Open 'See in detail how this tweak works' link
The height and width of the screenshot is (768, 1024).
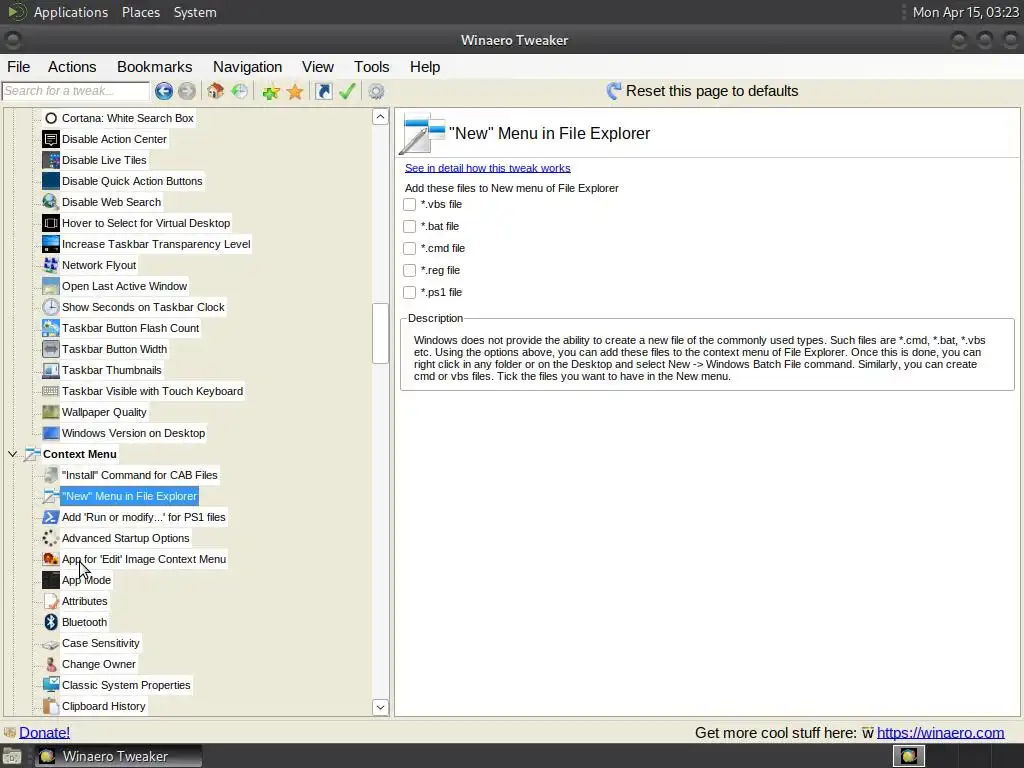point(488,168)
